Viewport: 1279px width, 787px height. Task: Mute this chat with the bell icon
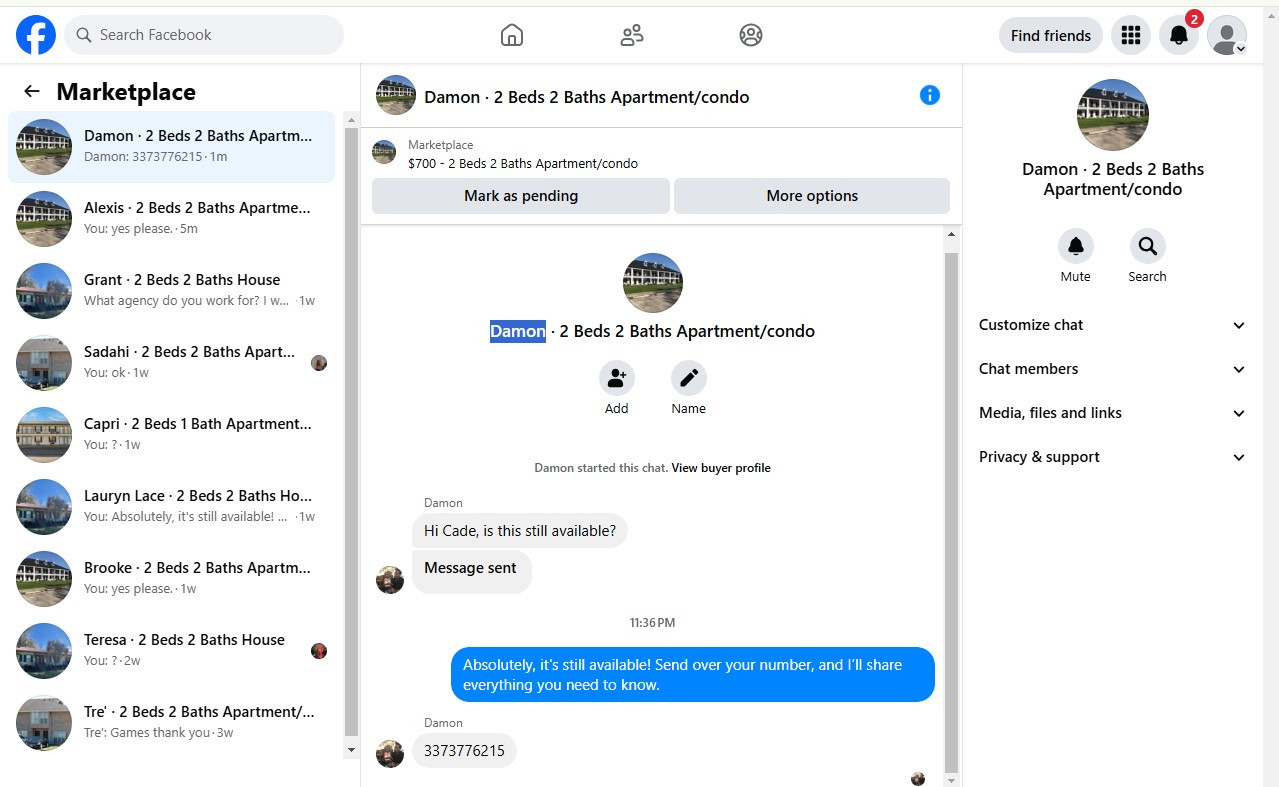pos(1076,246)
